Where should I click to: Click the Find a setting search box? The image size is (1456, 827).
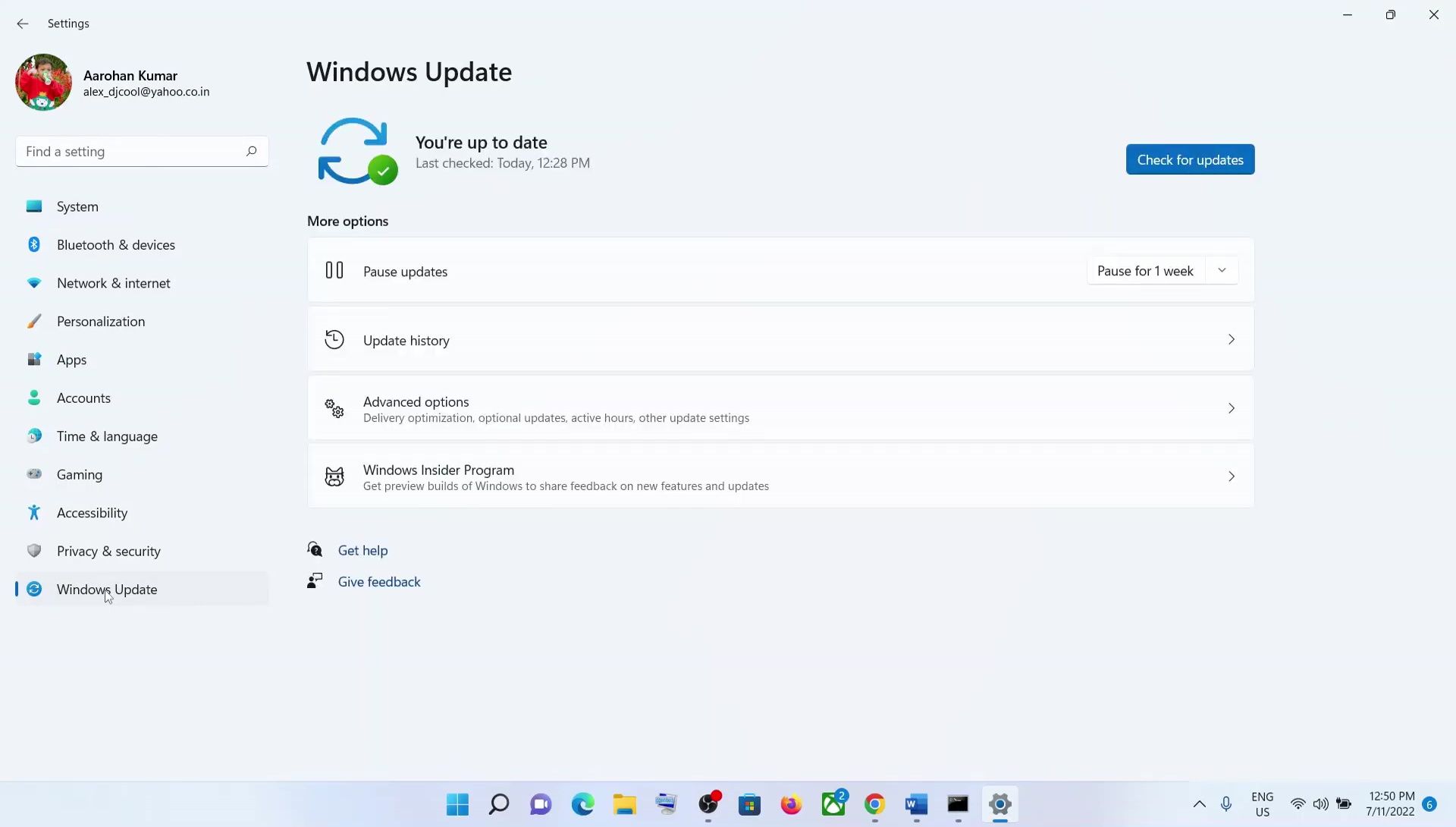coord(142,152)
